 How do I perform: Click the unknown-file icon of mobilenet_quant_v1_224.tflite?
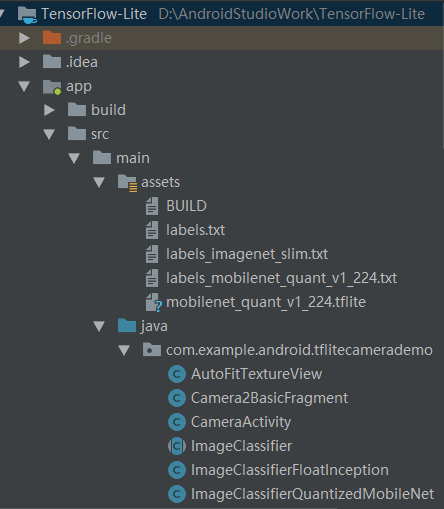click(154, 302)
